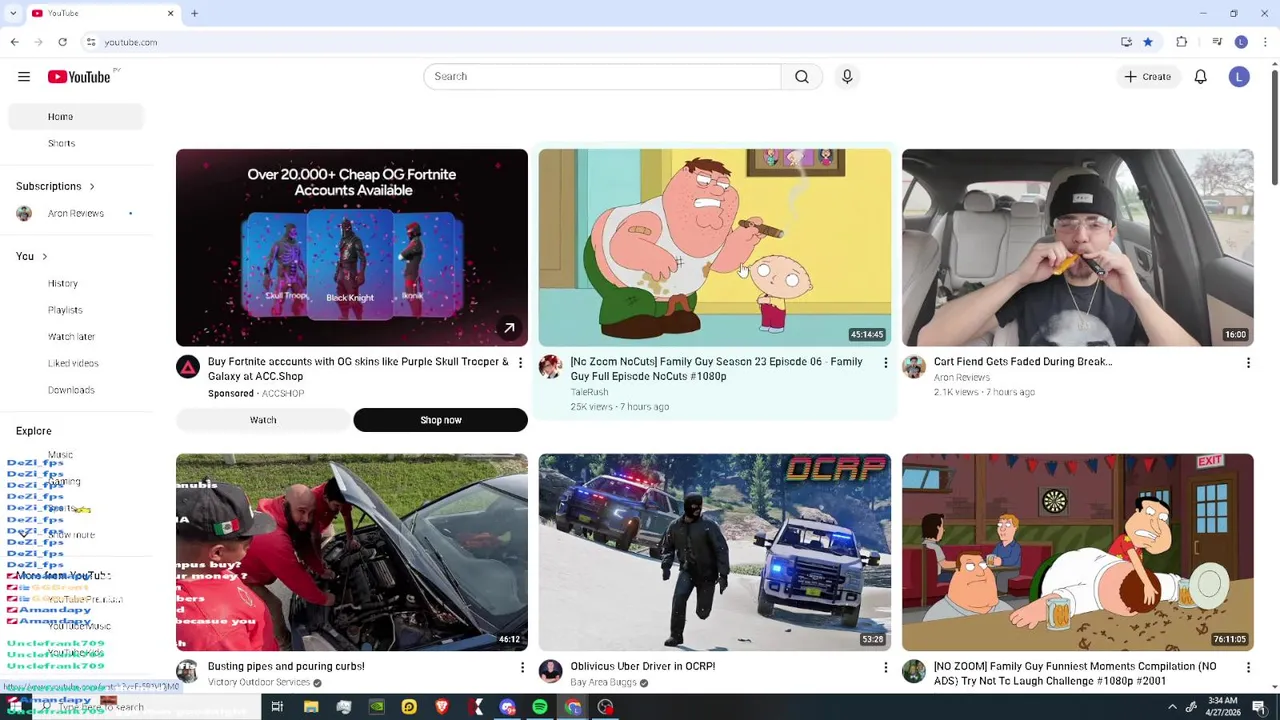Close the YouTube tab
This screenshot has height=720, width=1280.
pos(170,13)
